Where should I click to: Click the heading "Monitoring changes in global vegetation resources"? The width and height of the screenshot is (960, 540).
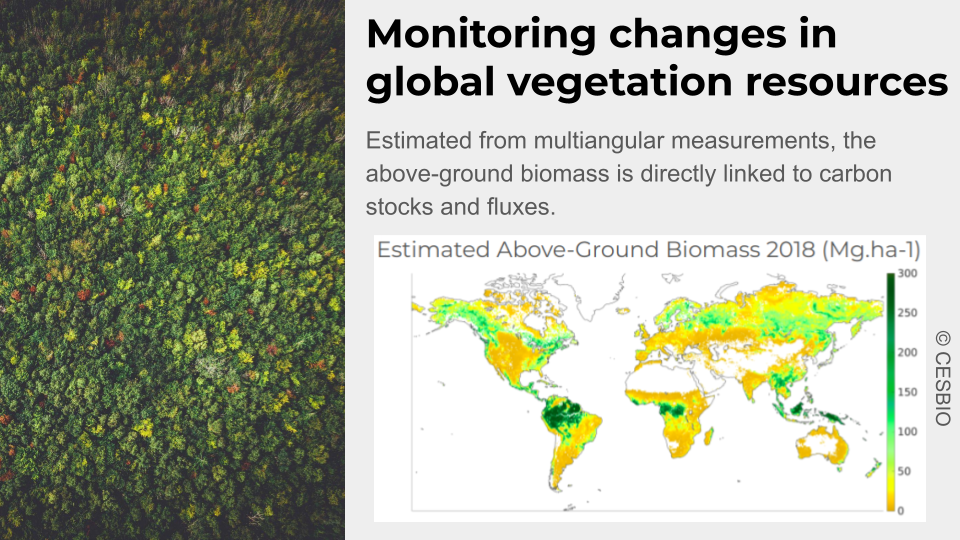coord(656,58)
